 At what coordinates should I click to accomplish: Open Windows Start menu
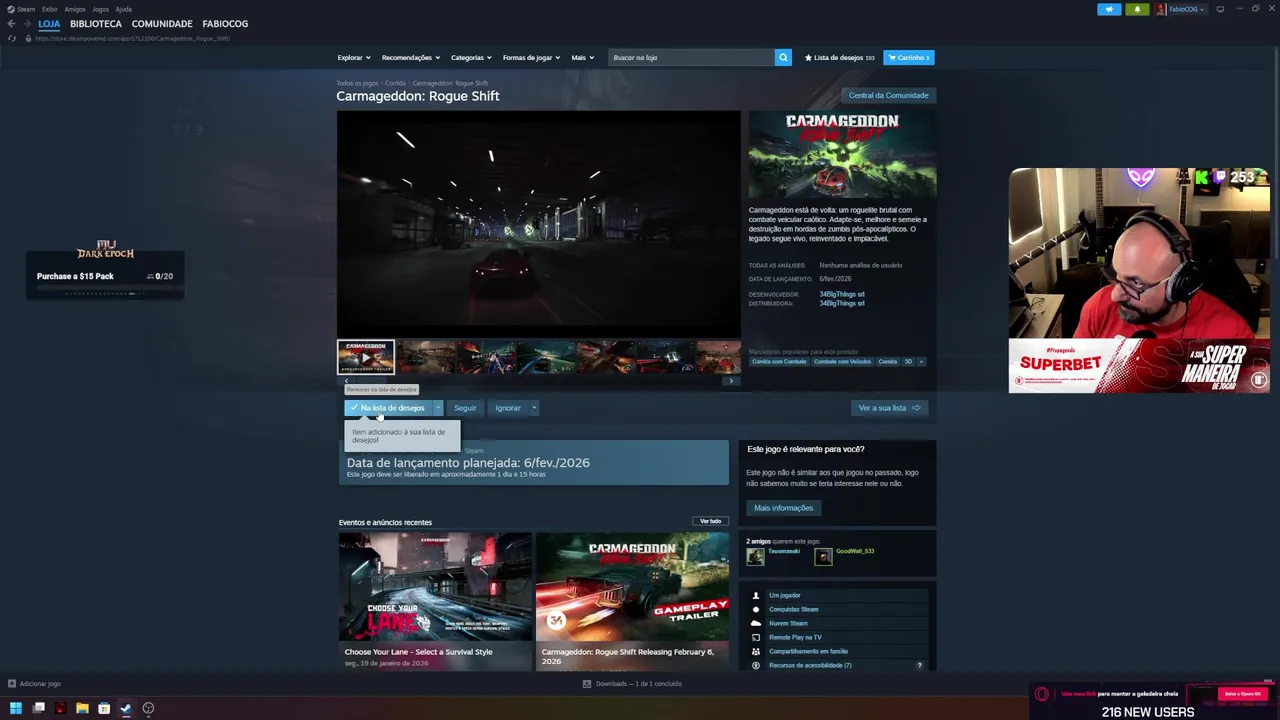tap(15, 708)
